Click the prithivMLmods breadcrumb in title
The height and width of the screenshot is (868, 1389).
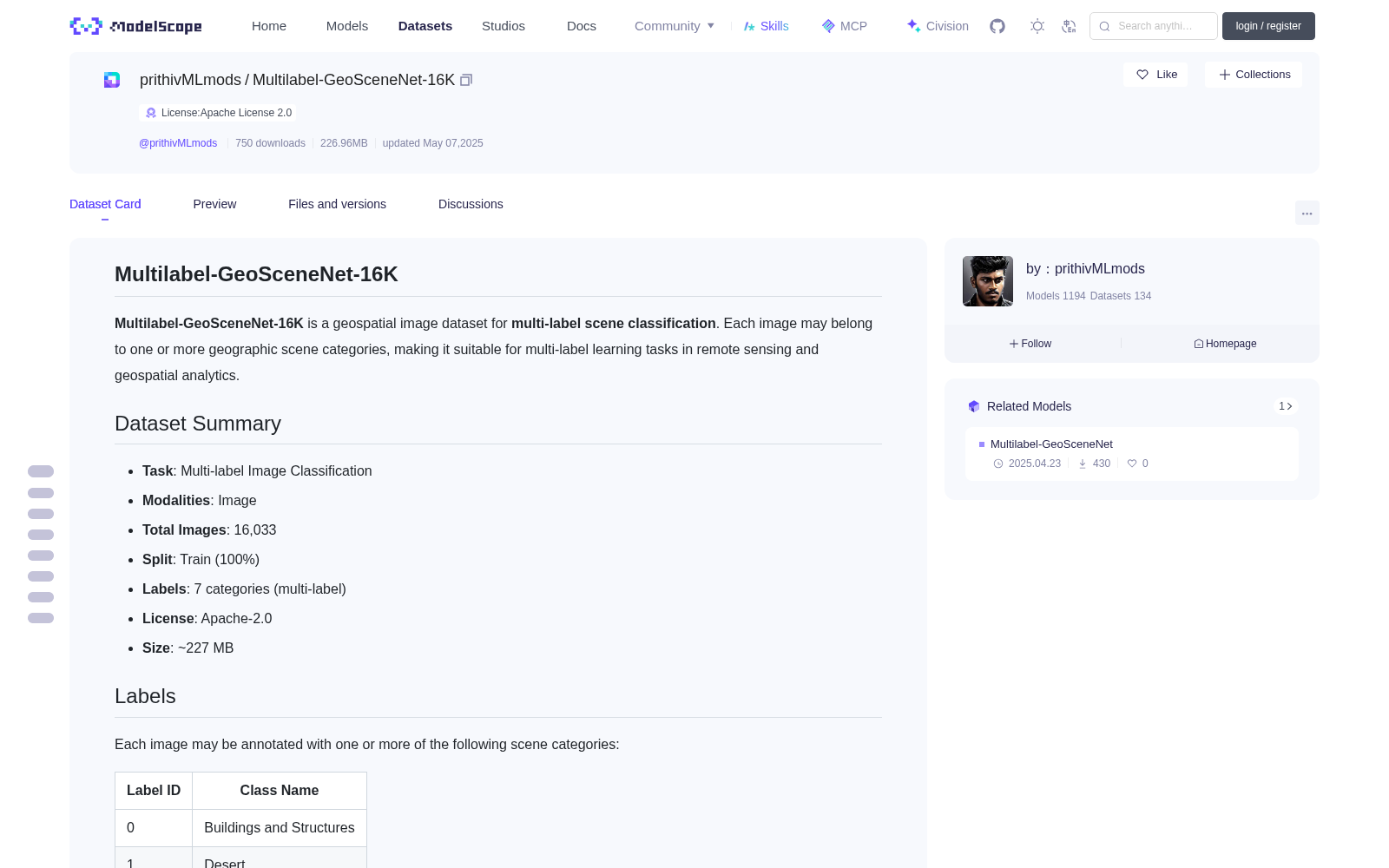point(190,80)
